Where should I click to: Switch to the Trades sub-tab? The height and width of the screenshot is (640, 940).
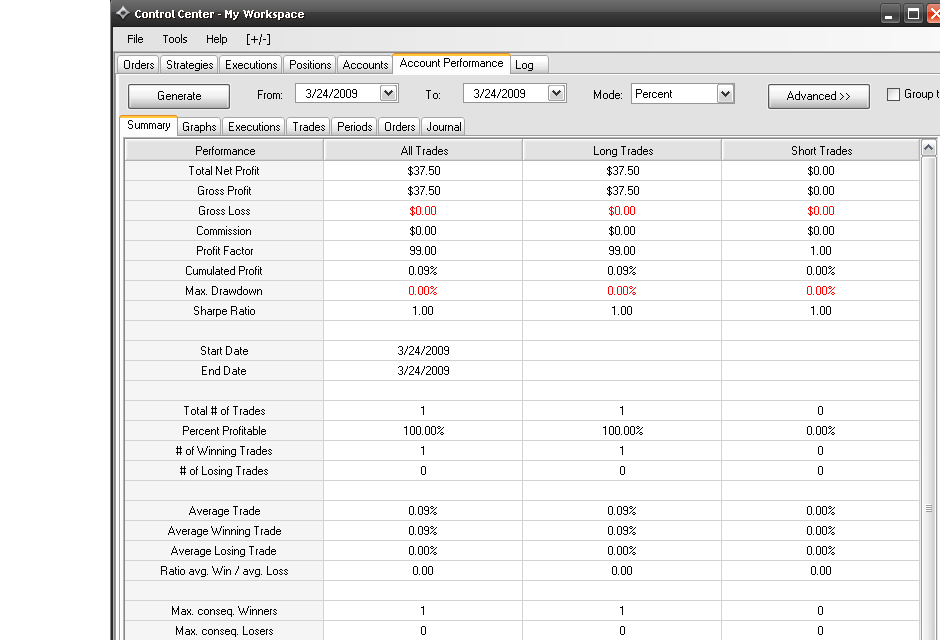coord(309,126)
